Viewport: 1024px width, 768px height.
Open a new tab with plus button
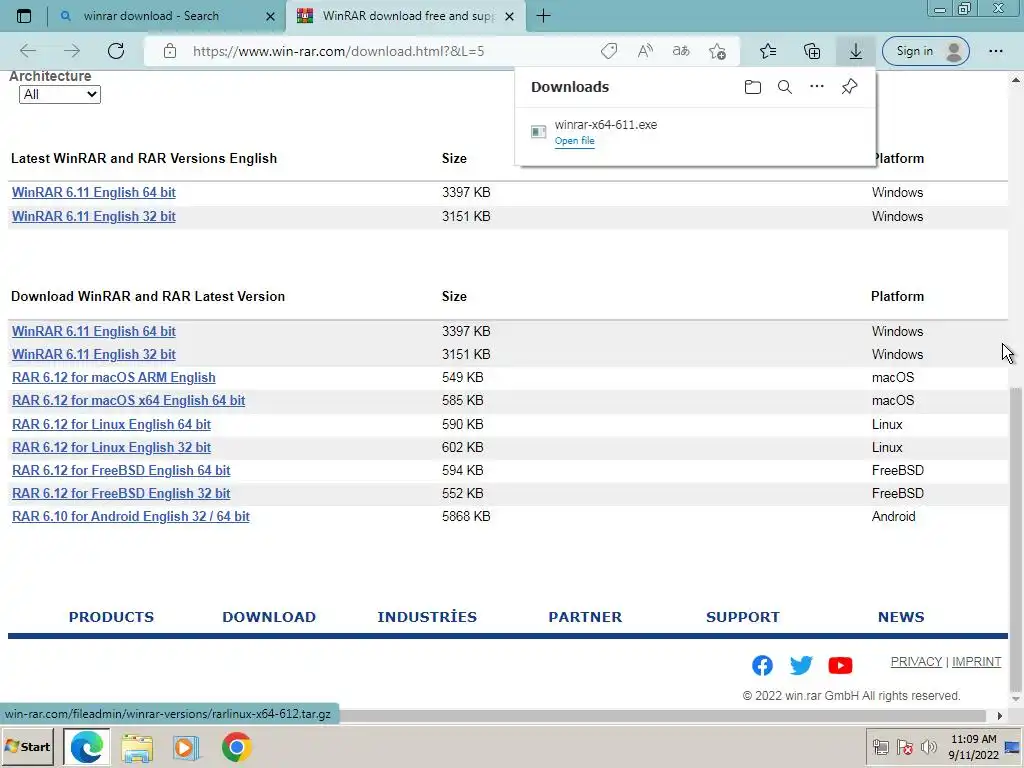click(543, 16)
